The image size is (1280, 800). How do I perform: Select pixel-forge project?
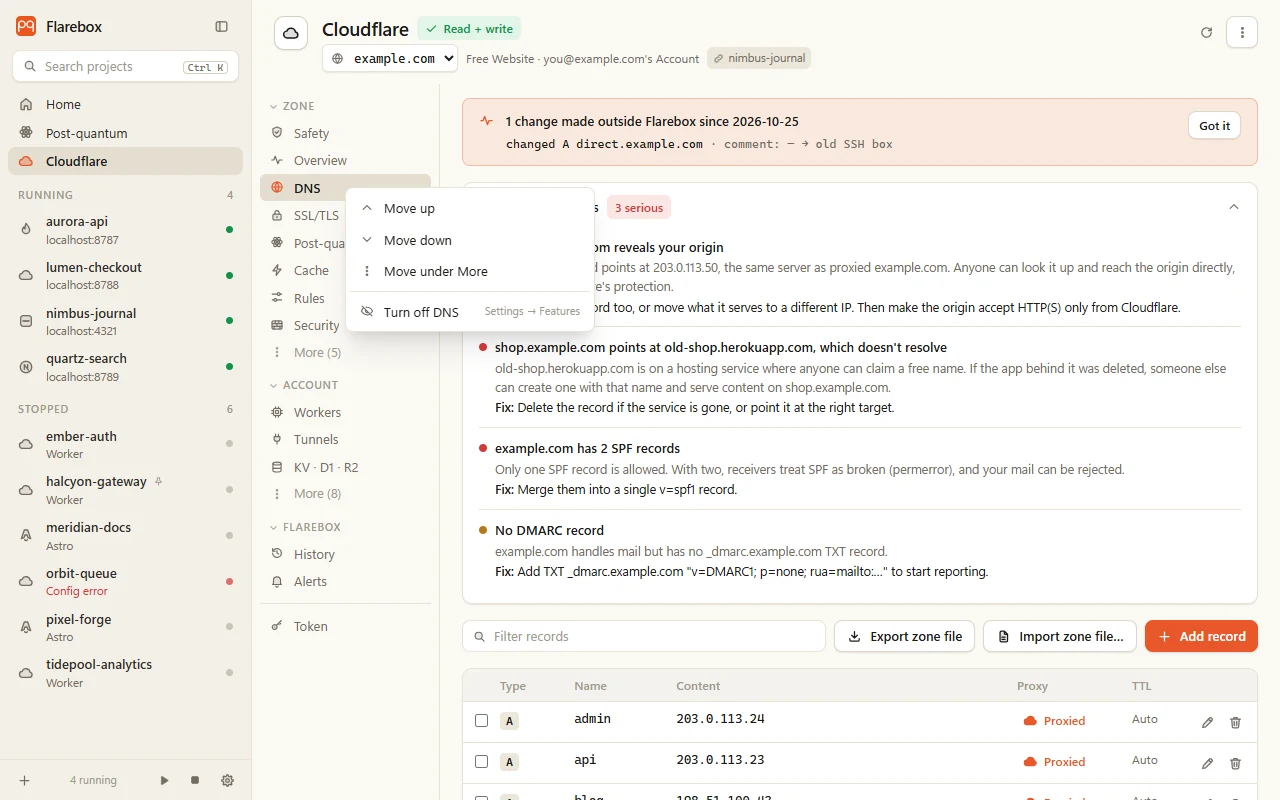[125, 627]
